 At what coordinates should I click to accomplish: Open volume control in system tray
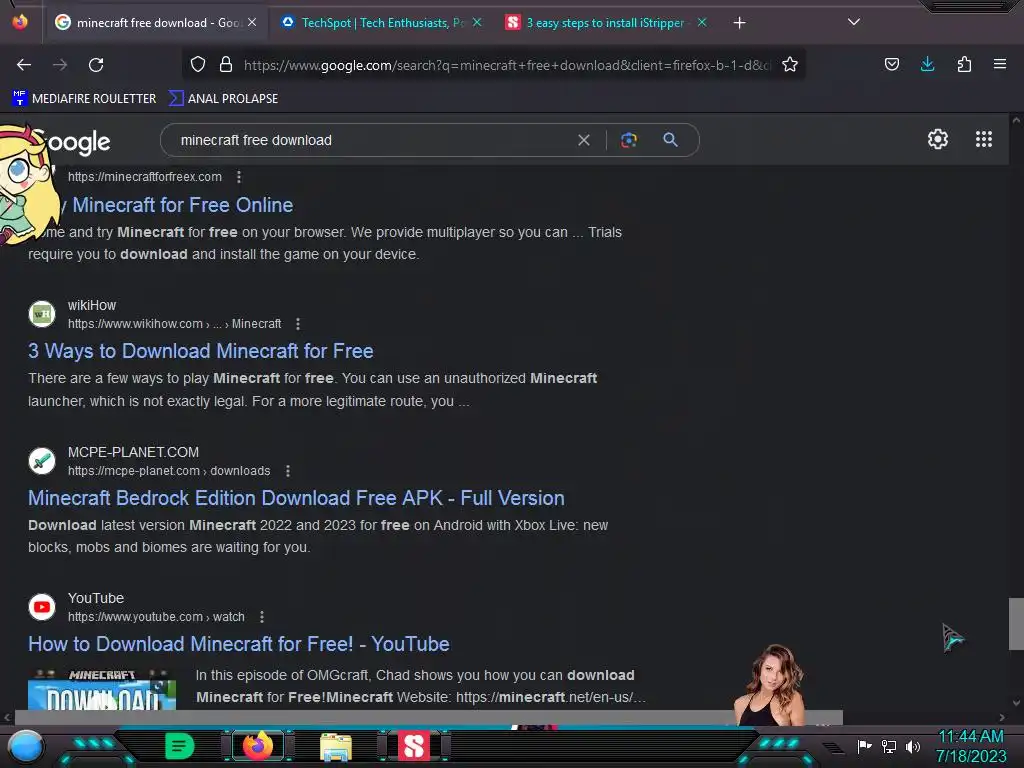pos(912,746)
